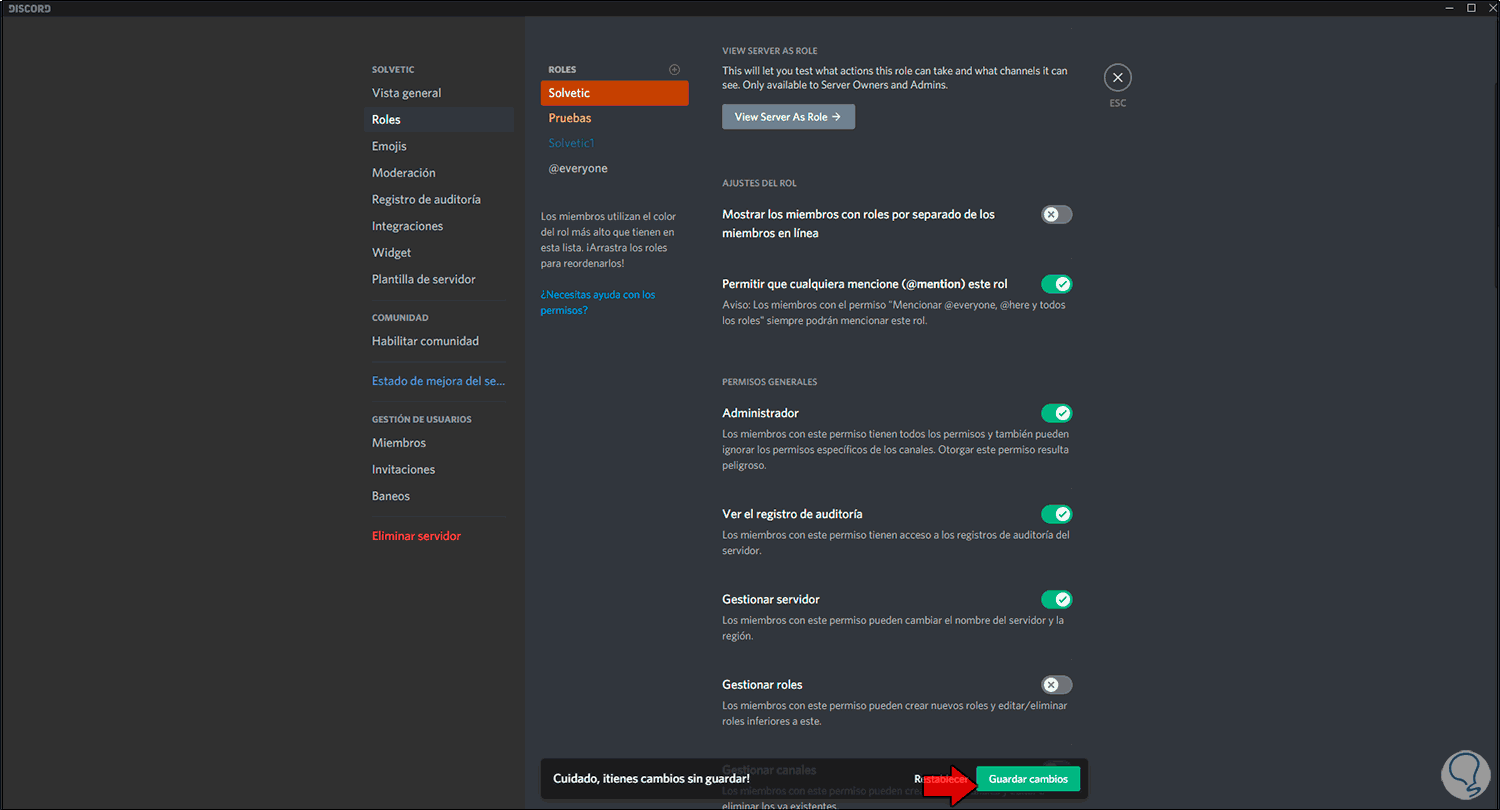Open the permissions help link
1500x810 pixels.
[598, 302]
